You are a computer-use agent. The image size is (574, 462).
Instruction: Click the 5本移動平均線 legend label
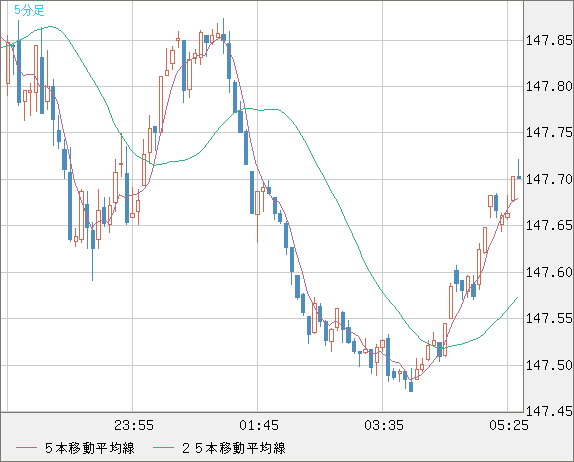(x=90, y=448)
